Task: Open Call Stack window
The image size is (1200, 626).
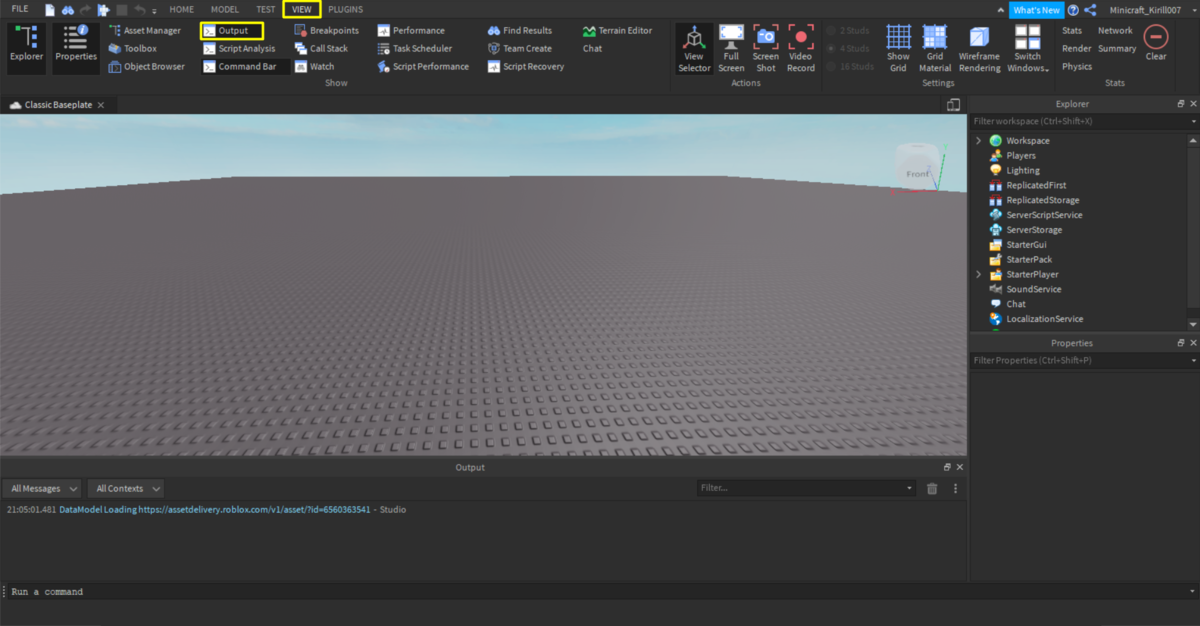Action: point(321,49)
